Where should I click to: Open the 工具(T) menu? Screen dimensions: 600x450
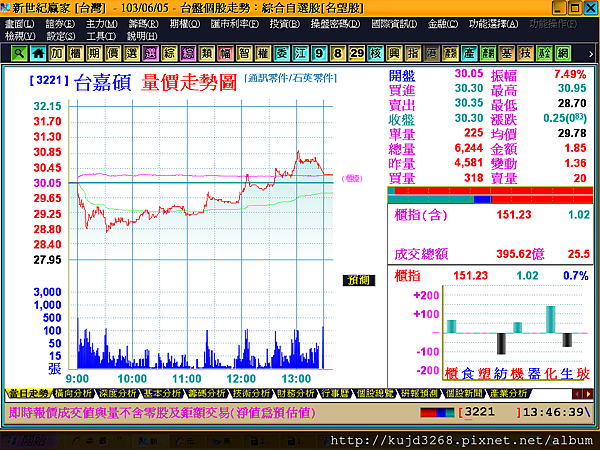(x=101, y=36)
